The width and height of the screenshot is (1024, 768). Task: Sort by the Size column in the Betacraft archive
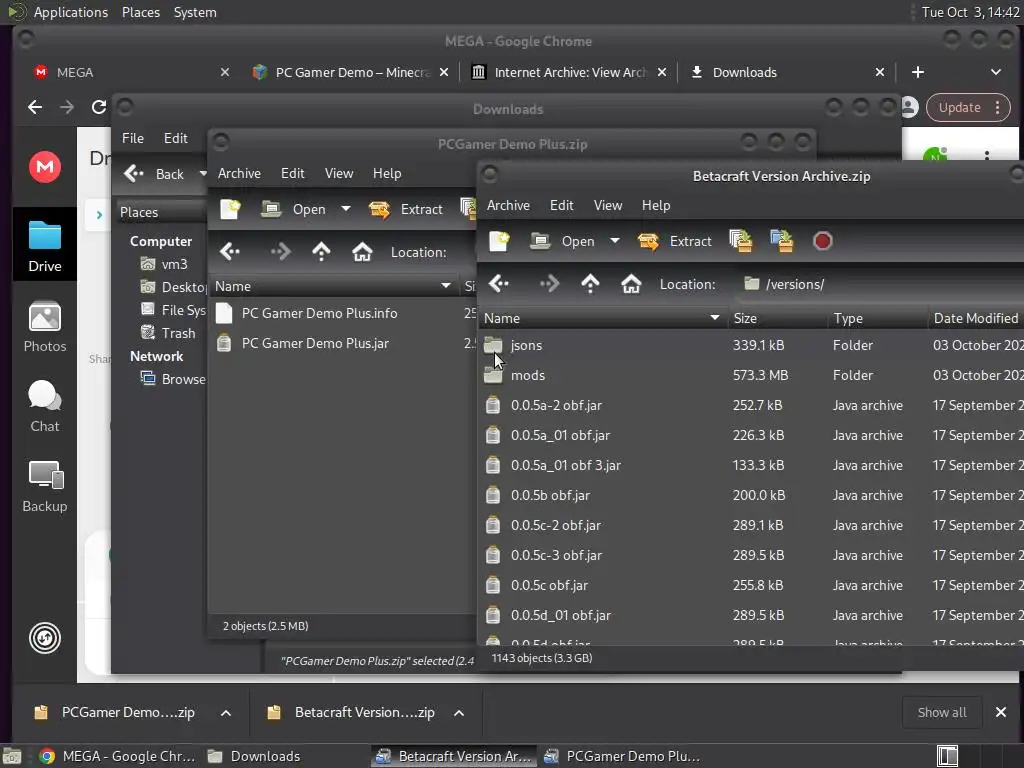pos(777,318)
